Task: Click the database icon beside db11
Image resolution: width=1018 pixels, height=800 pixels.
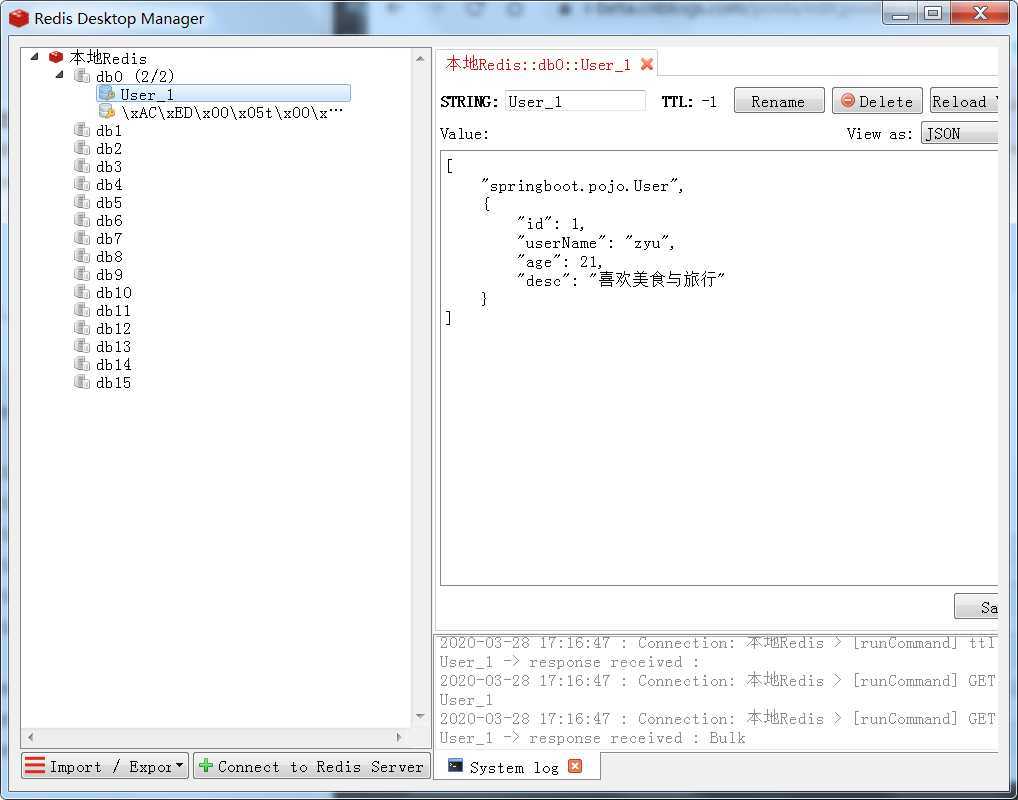Action: [82, 310]
